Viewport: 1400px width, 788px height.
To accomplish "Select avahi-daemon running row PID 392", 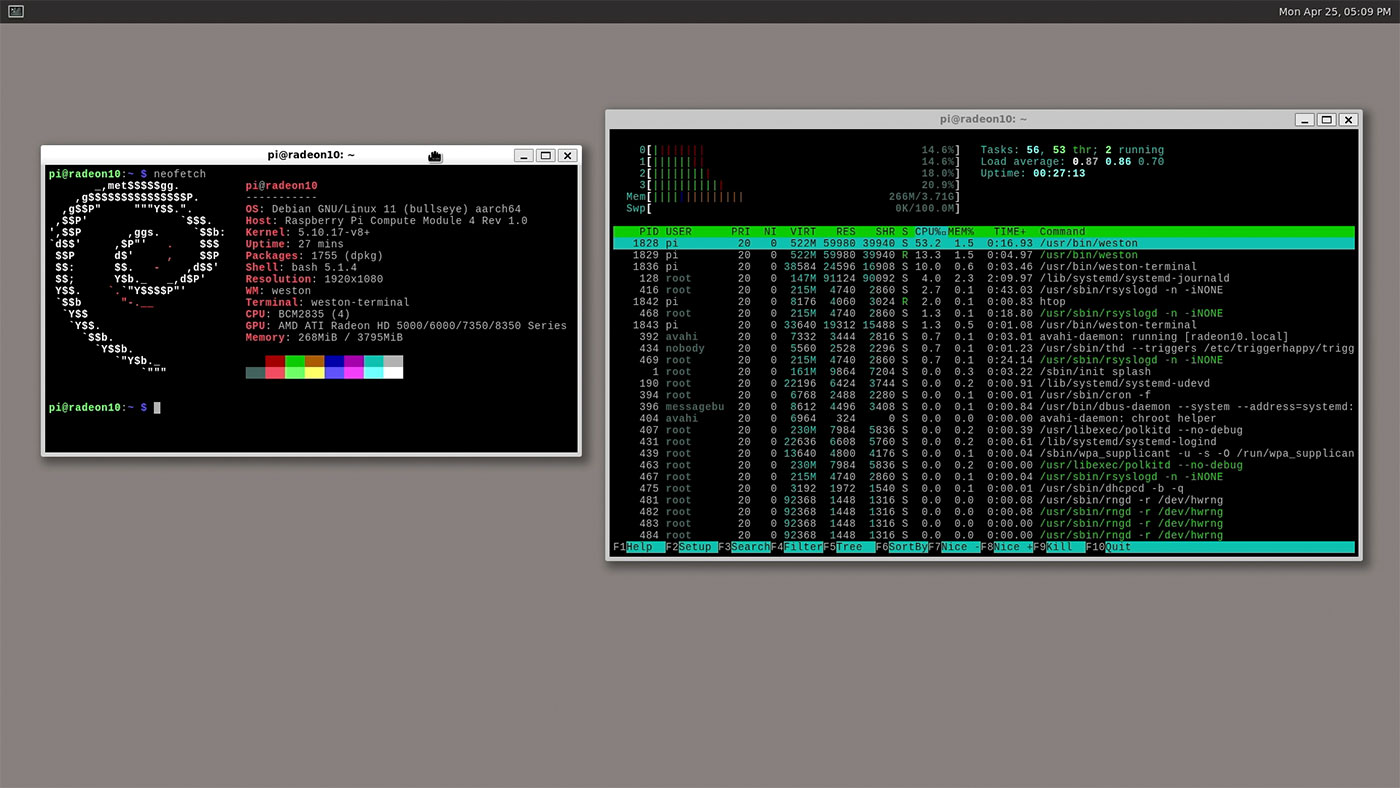I will (x=984, y=337).
